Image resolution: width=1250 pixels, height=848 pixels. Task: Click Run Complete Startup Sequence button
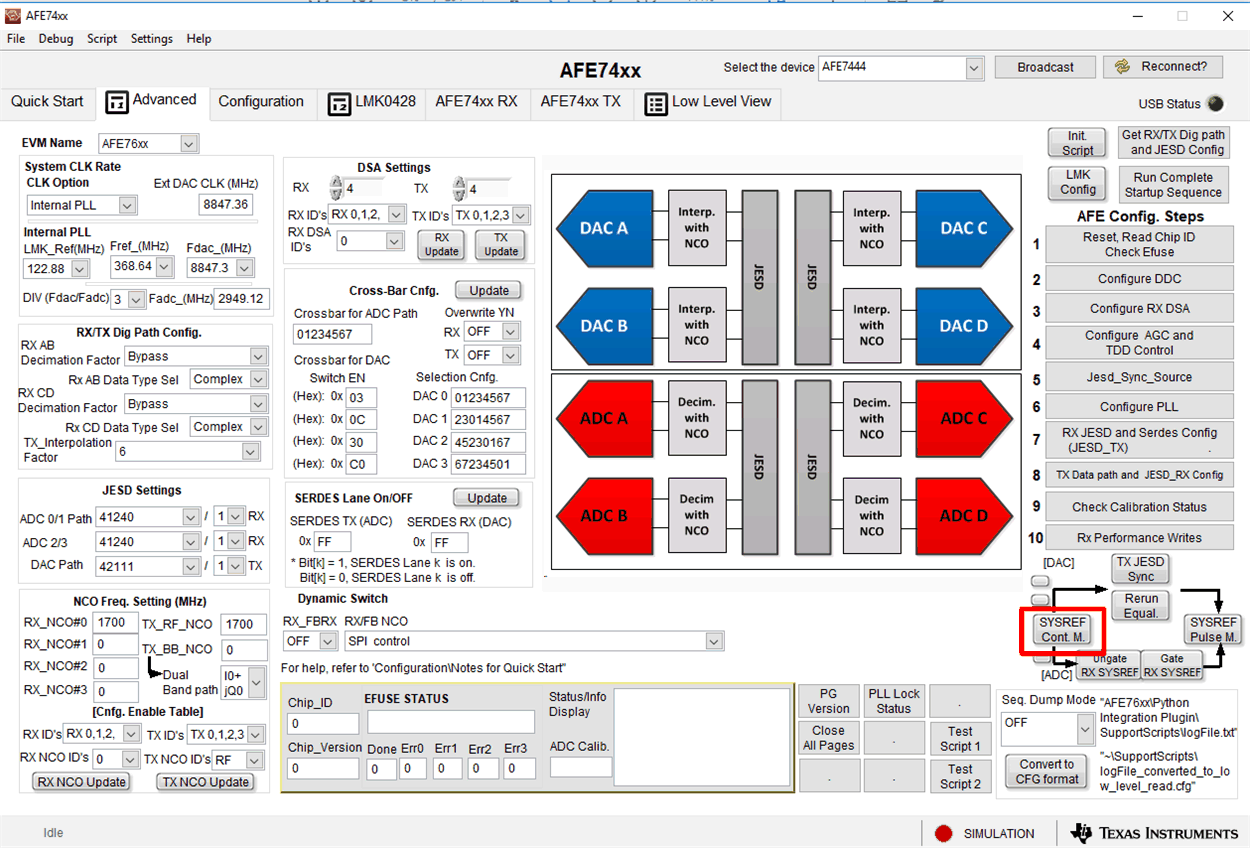[x=1172, y=185]
